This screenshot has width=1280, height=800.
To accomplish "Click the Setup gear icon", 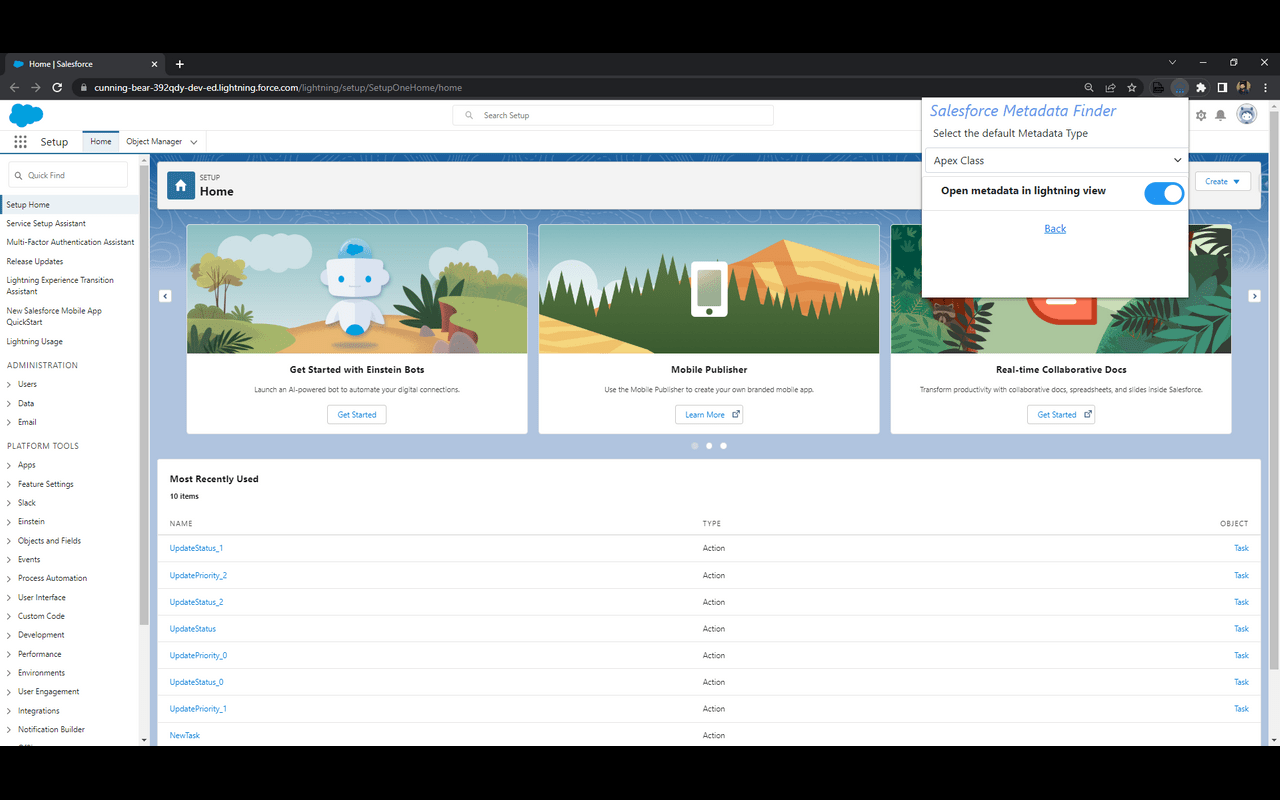I will coord(1200,115).
